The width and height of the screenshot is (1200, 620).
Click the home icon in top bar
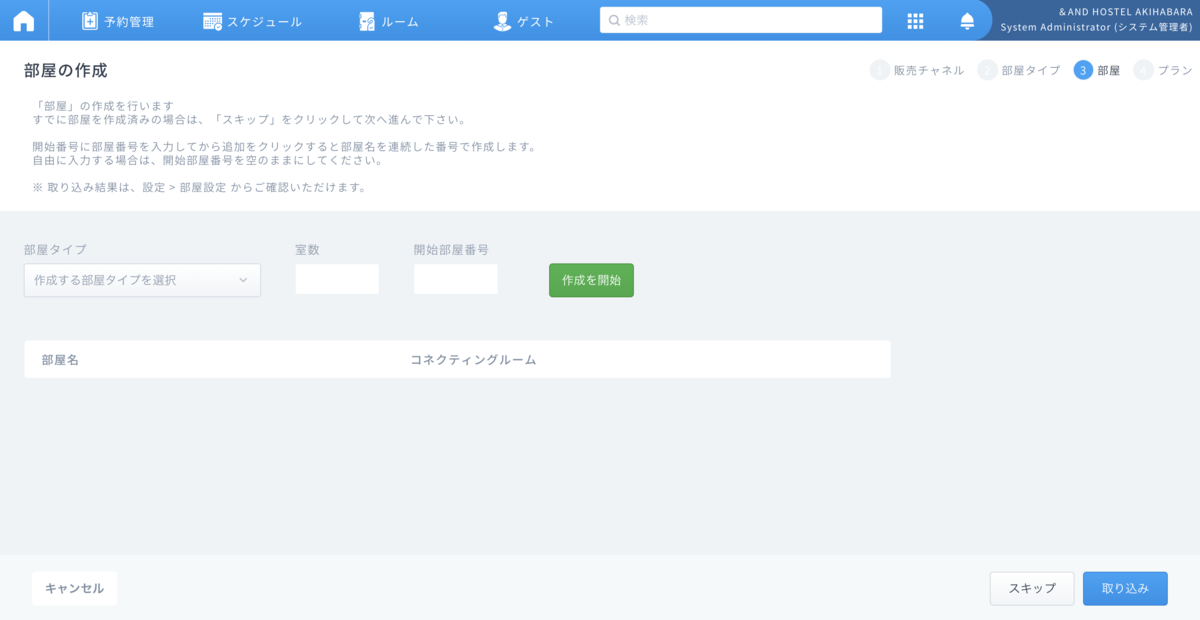23,21
